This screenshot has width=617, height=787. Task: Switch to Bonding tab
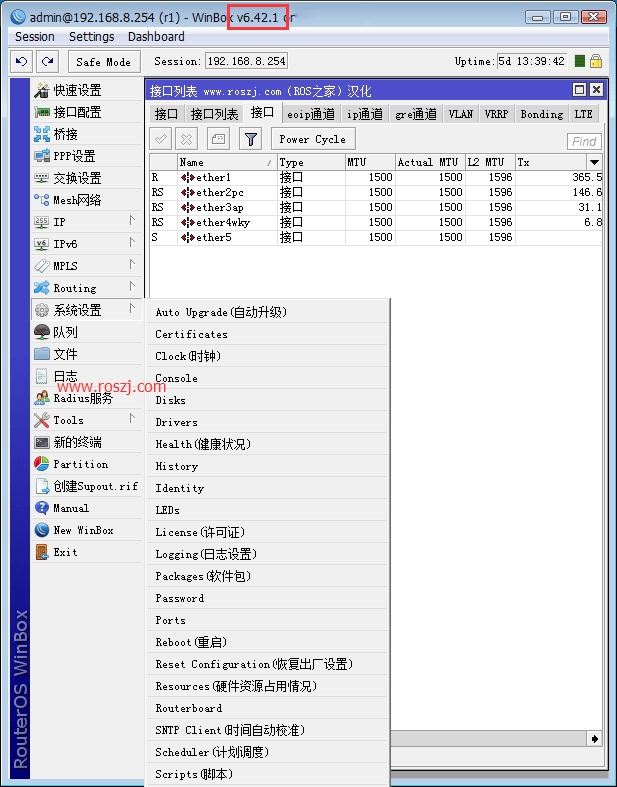click(542, 114)
